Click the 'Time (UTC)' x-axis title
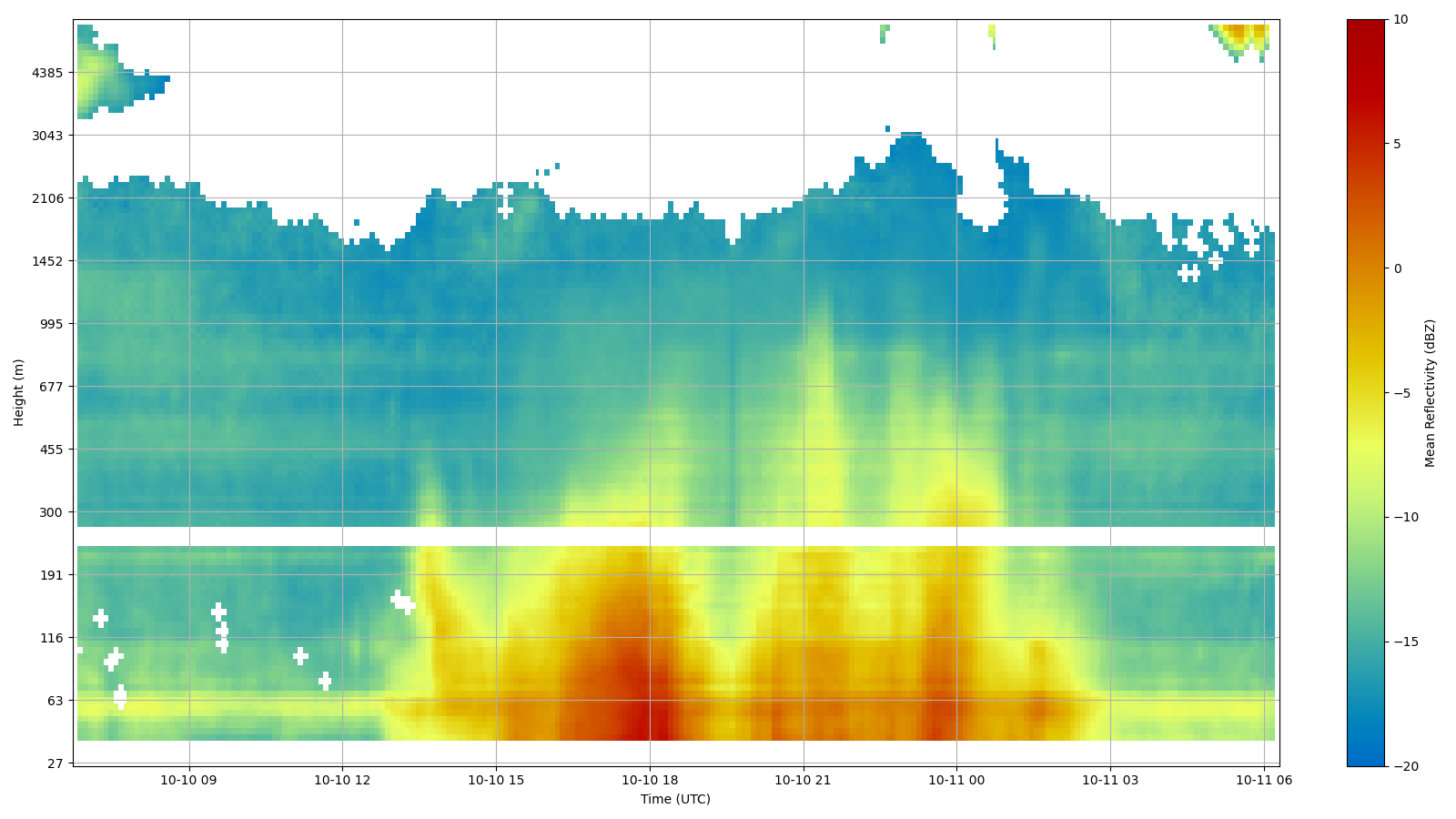Image resolution: width=1456 pixels, height=819 pixels. pos(675,799)
